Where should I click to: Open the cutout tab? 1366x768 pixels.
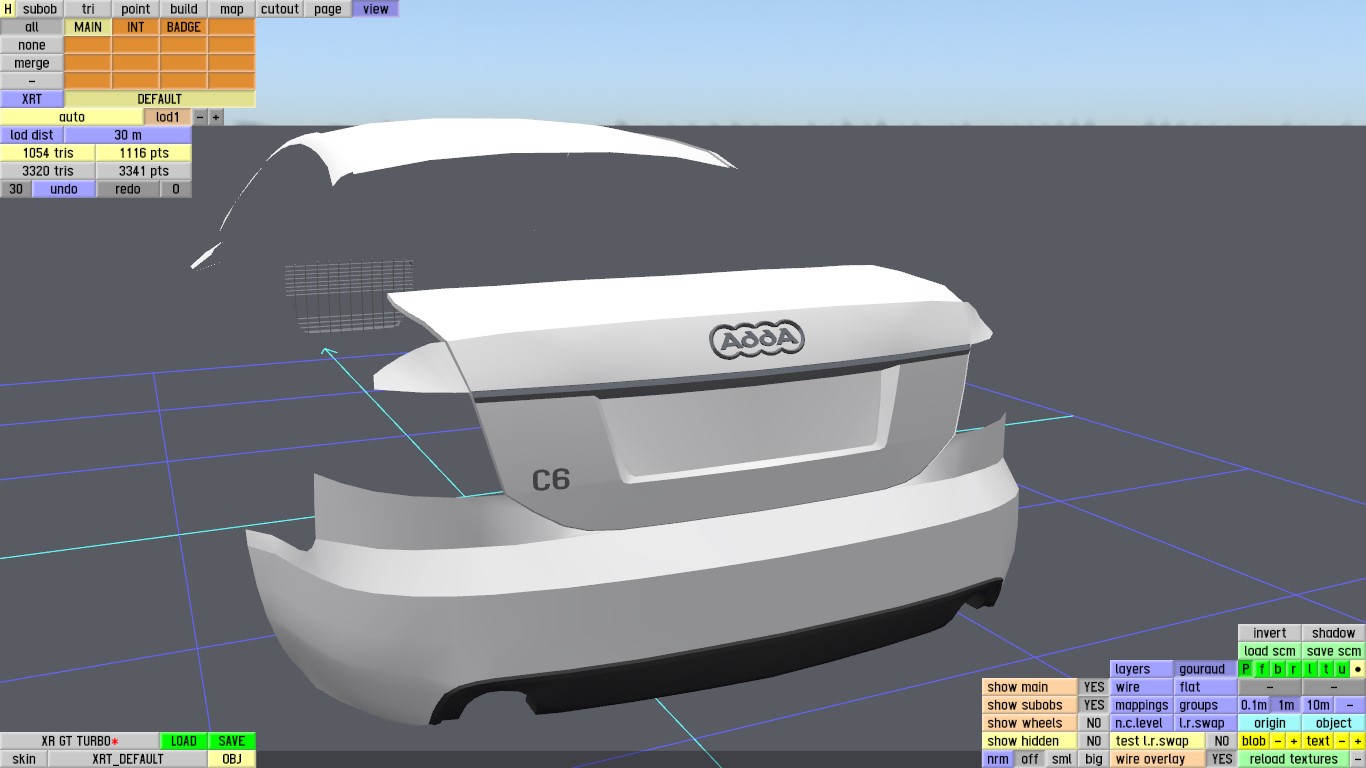point(280,9)
